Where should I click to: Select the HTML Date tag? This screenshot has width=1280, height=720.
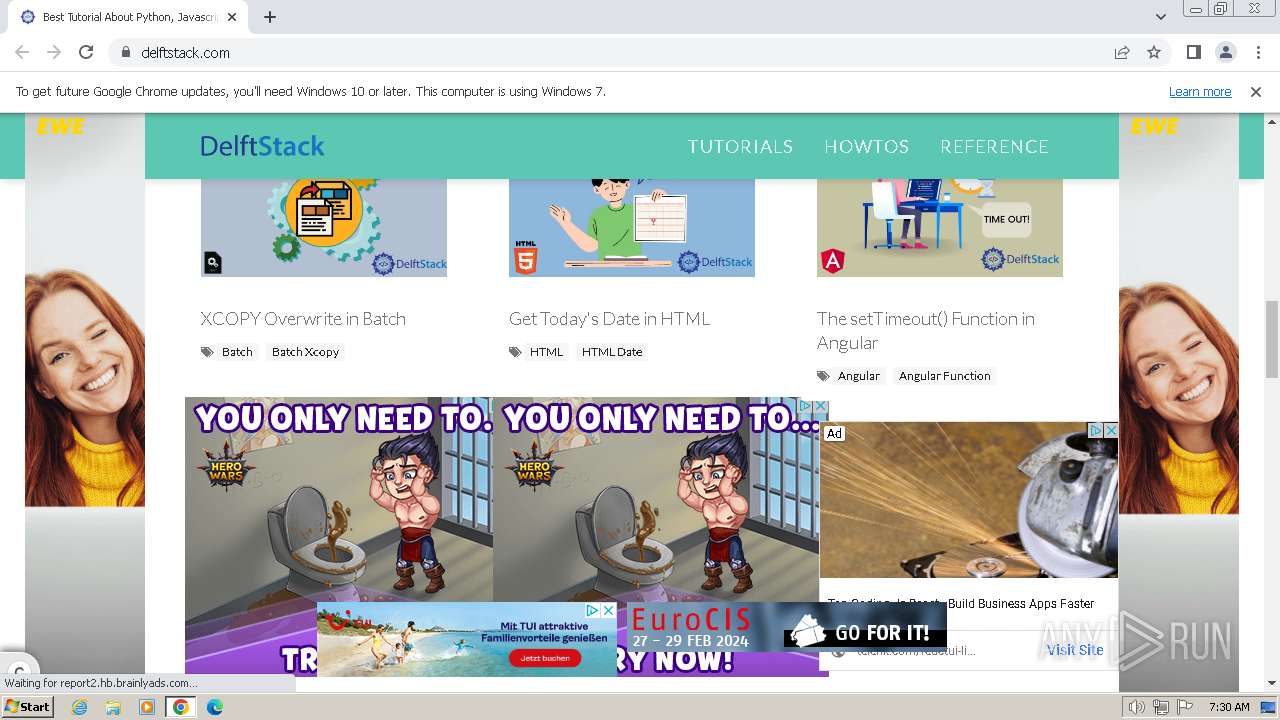coord(612,351)
